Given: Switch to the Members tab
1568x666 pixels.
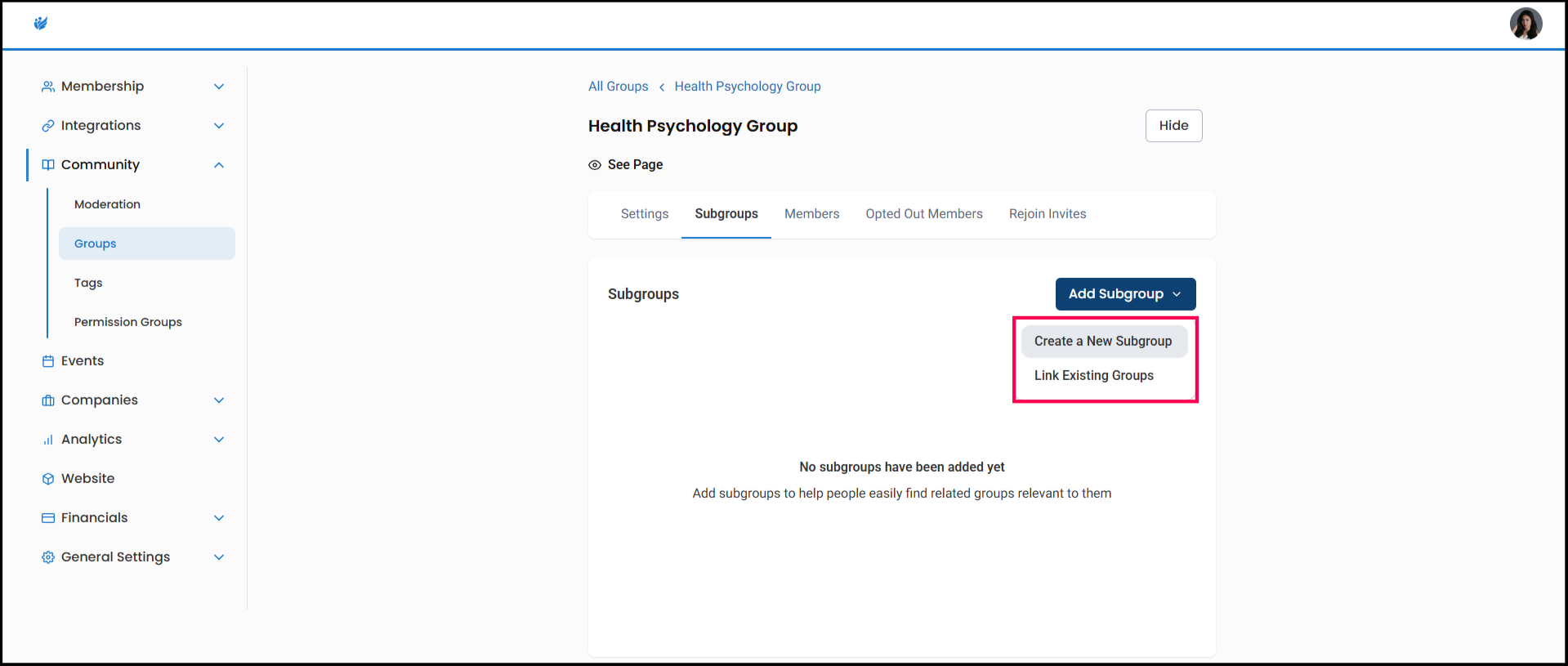Looking at the screenshot, I should [x=811, y=214].
